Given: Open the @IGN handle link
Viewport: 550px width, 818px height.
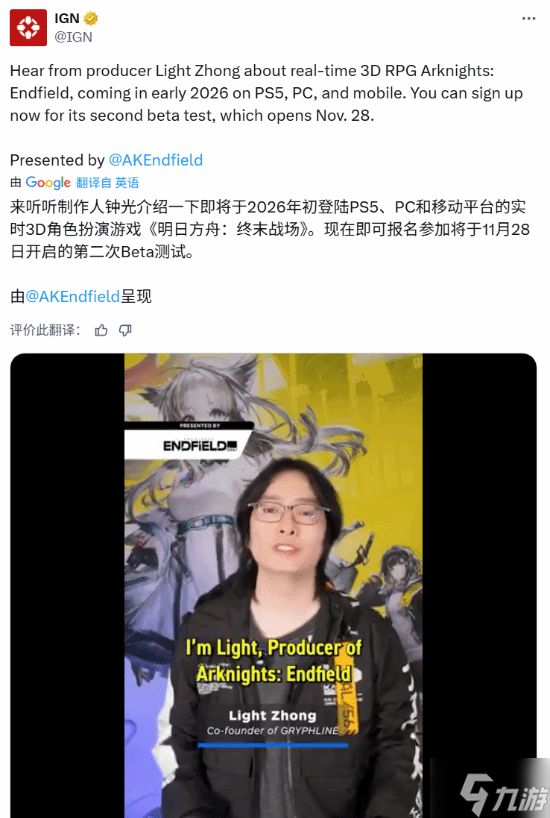Looking at the screenshot, I should click(73, 37).
